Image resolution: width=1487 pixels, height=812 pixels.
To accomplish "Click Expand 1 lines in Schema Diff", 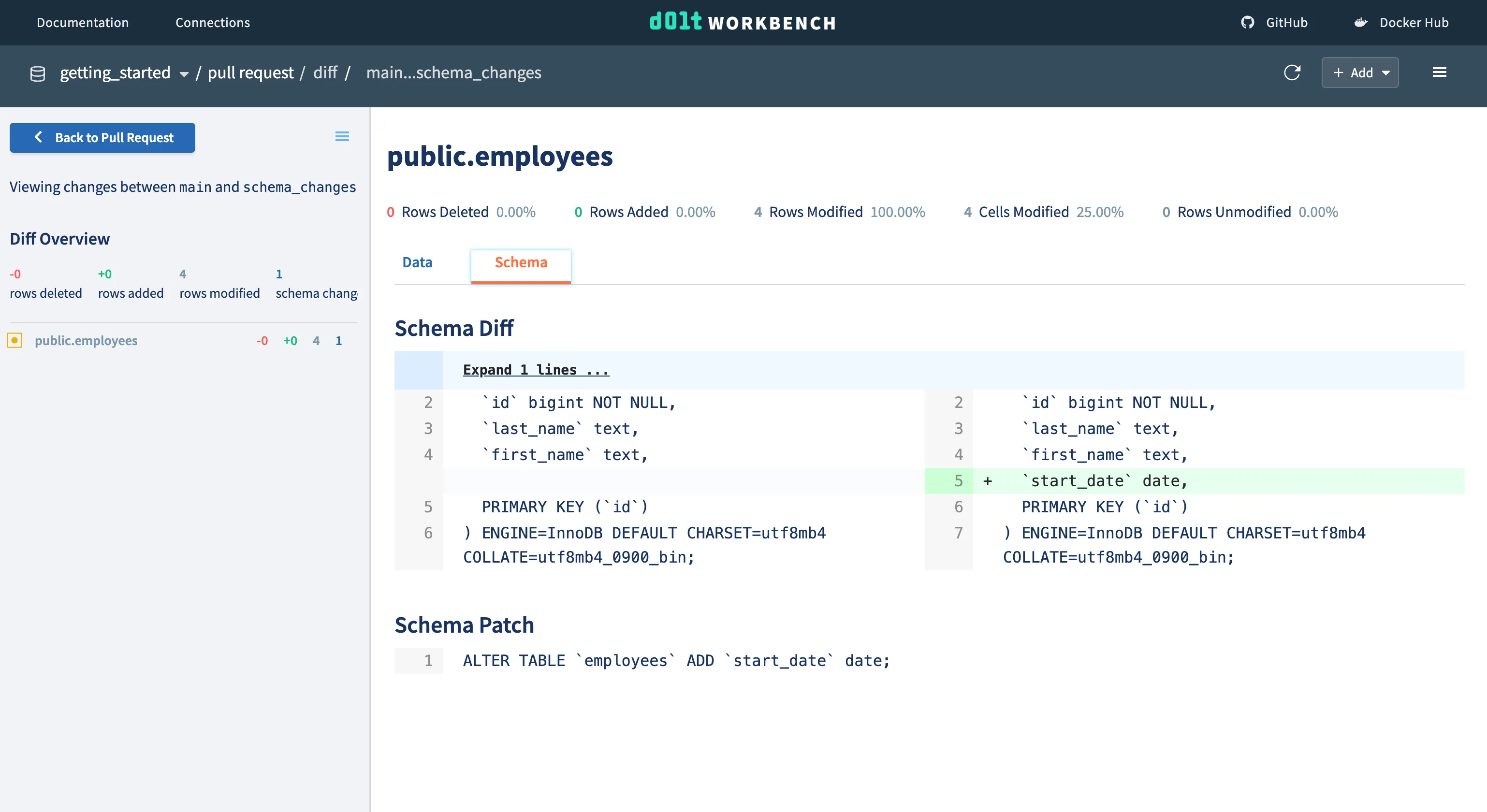I will (x=535, y=369).
